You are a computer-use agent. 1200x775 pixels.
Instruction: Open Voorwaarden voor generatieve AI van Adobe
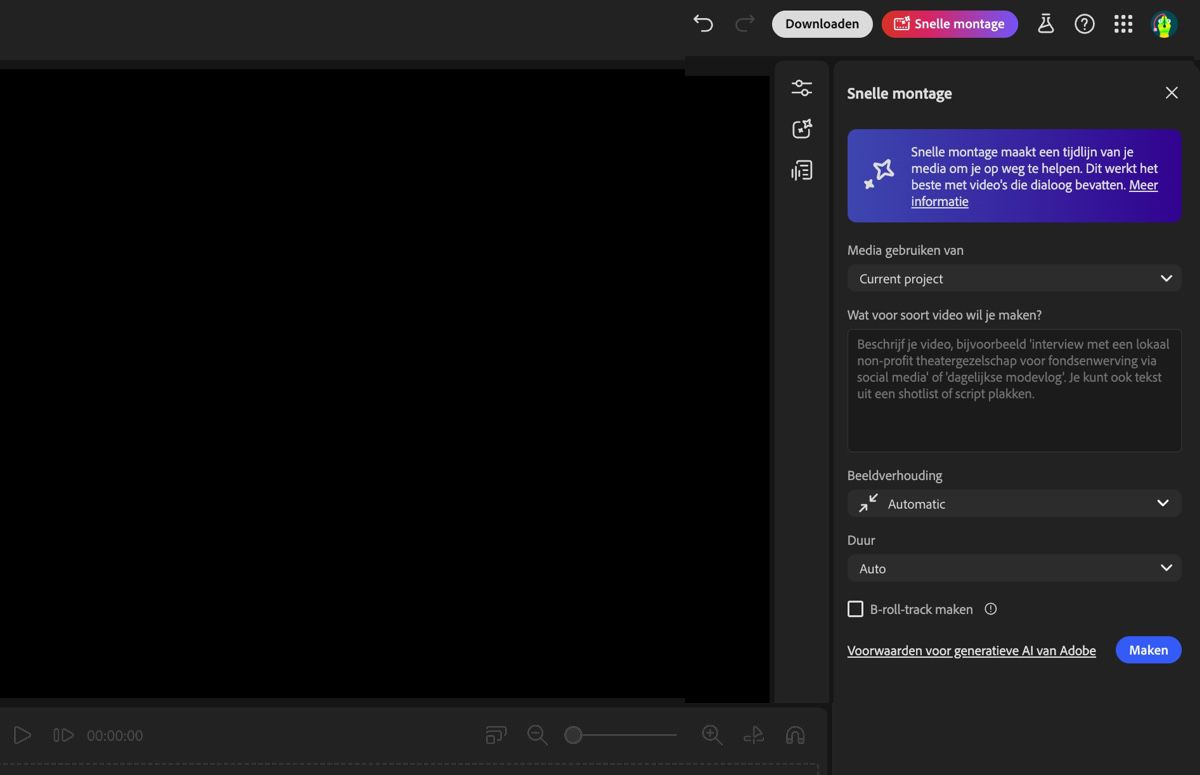click(971, 650)
